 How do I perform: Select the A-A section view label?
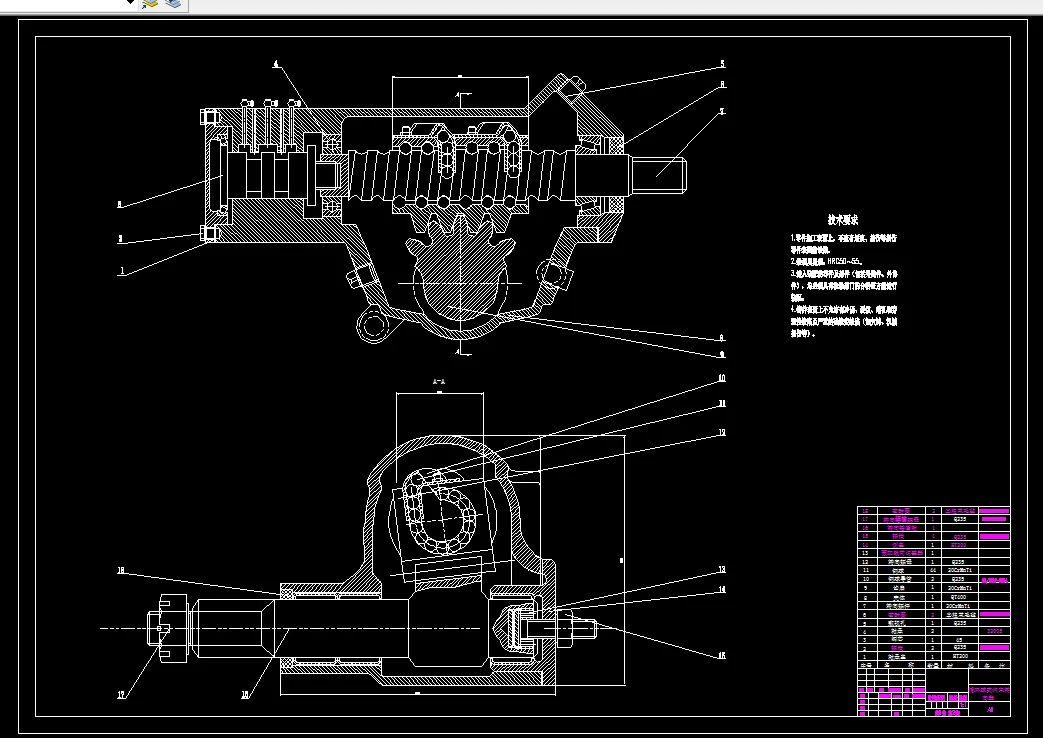click(x=439, y=382)
